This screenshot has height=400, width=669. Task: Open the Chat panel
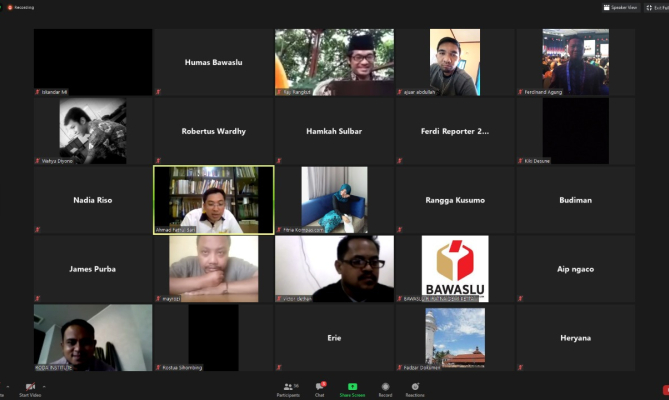point(320,388)
